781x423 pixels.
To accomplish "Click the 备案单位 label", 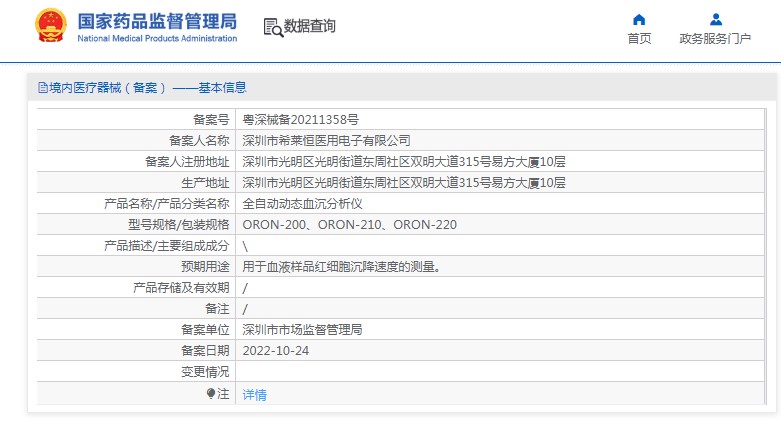I will tap(205, 329).
